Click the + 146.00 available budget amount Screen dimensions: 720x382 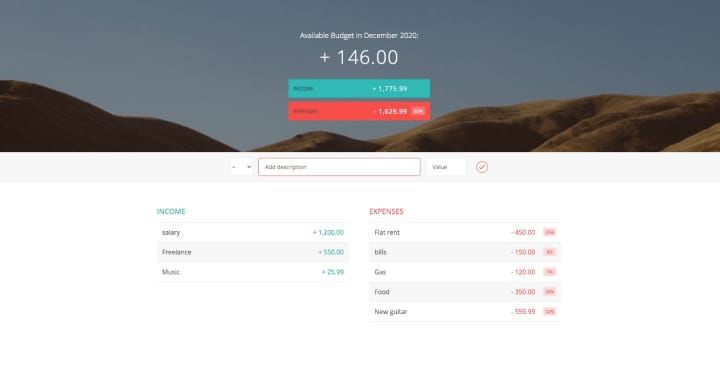point(359,57)
